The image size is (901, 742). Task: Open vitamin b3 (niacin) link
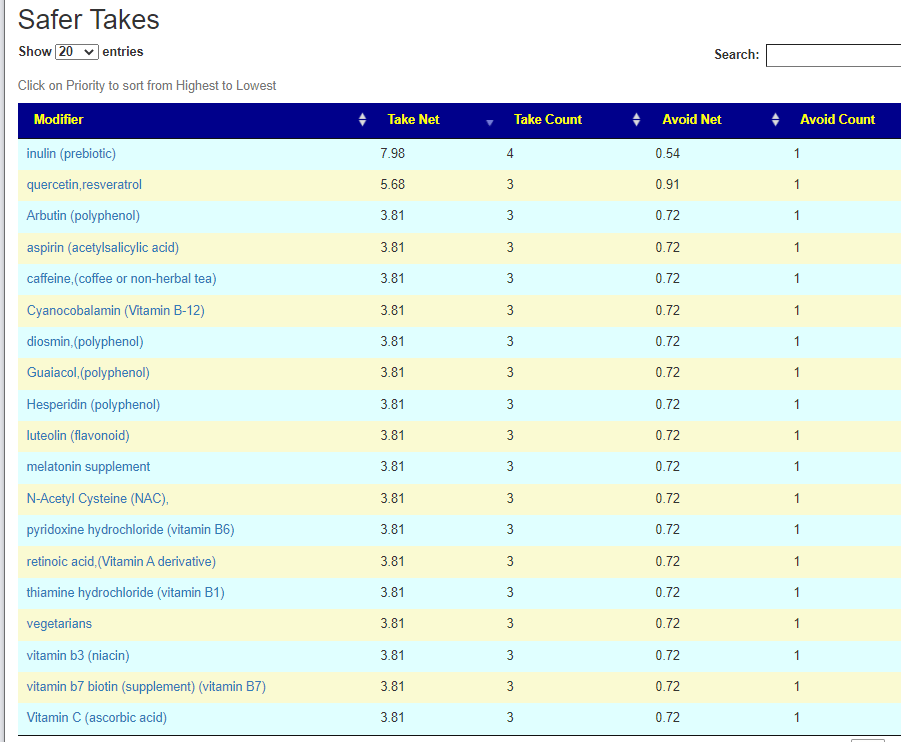78,655
